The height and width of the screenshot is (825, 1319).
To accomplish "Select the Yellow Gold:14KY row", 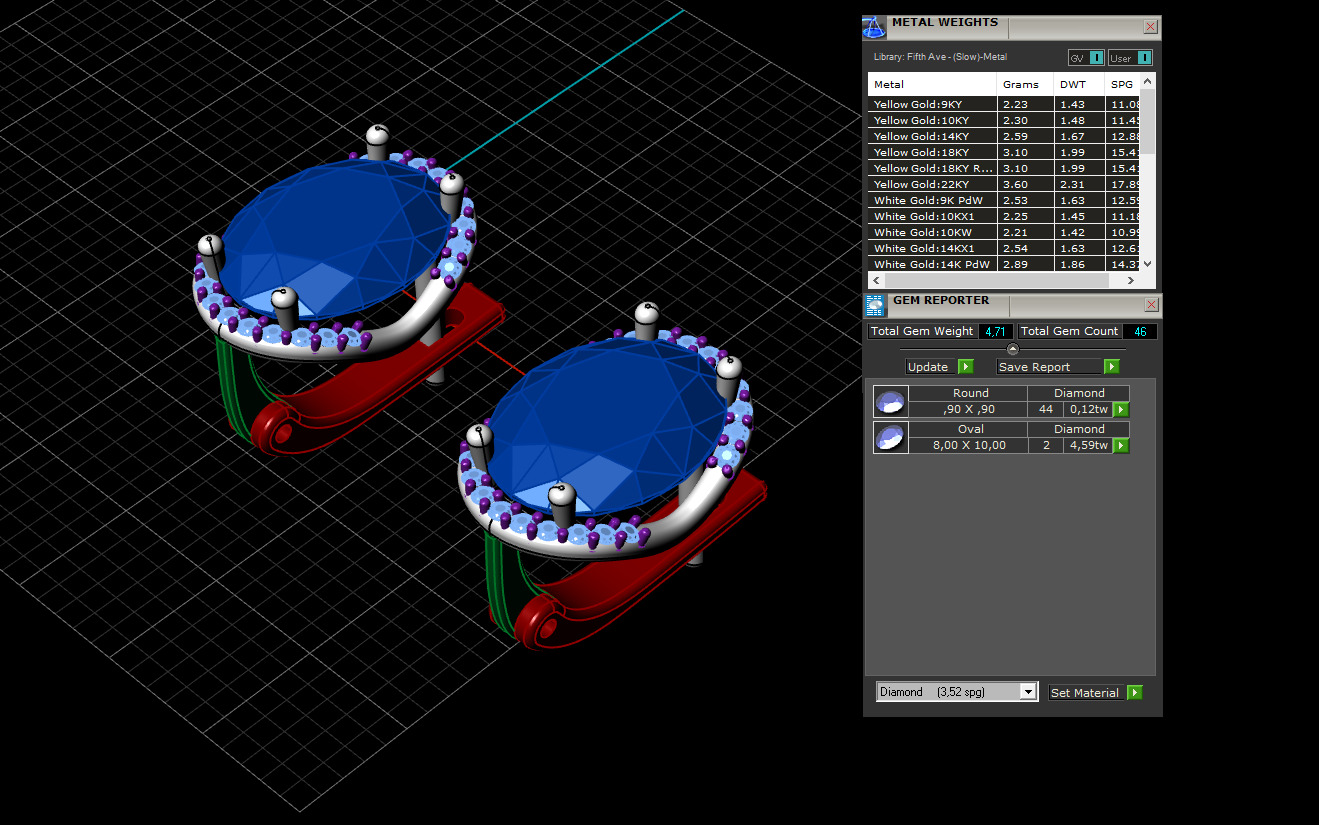I will 1004,136.
